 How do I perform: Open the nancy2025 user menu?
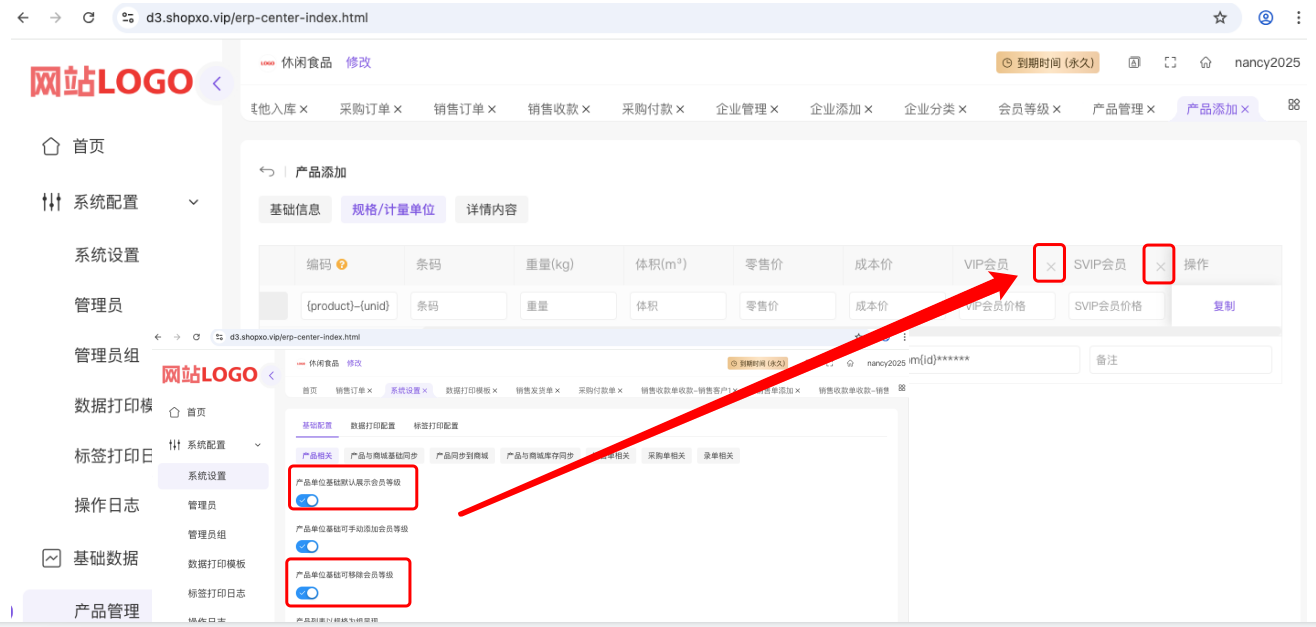point(1267,62)
